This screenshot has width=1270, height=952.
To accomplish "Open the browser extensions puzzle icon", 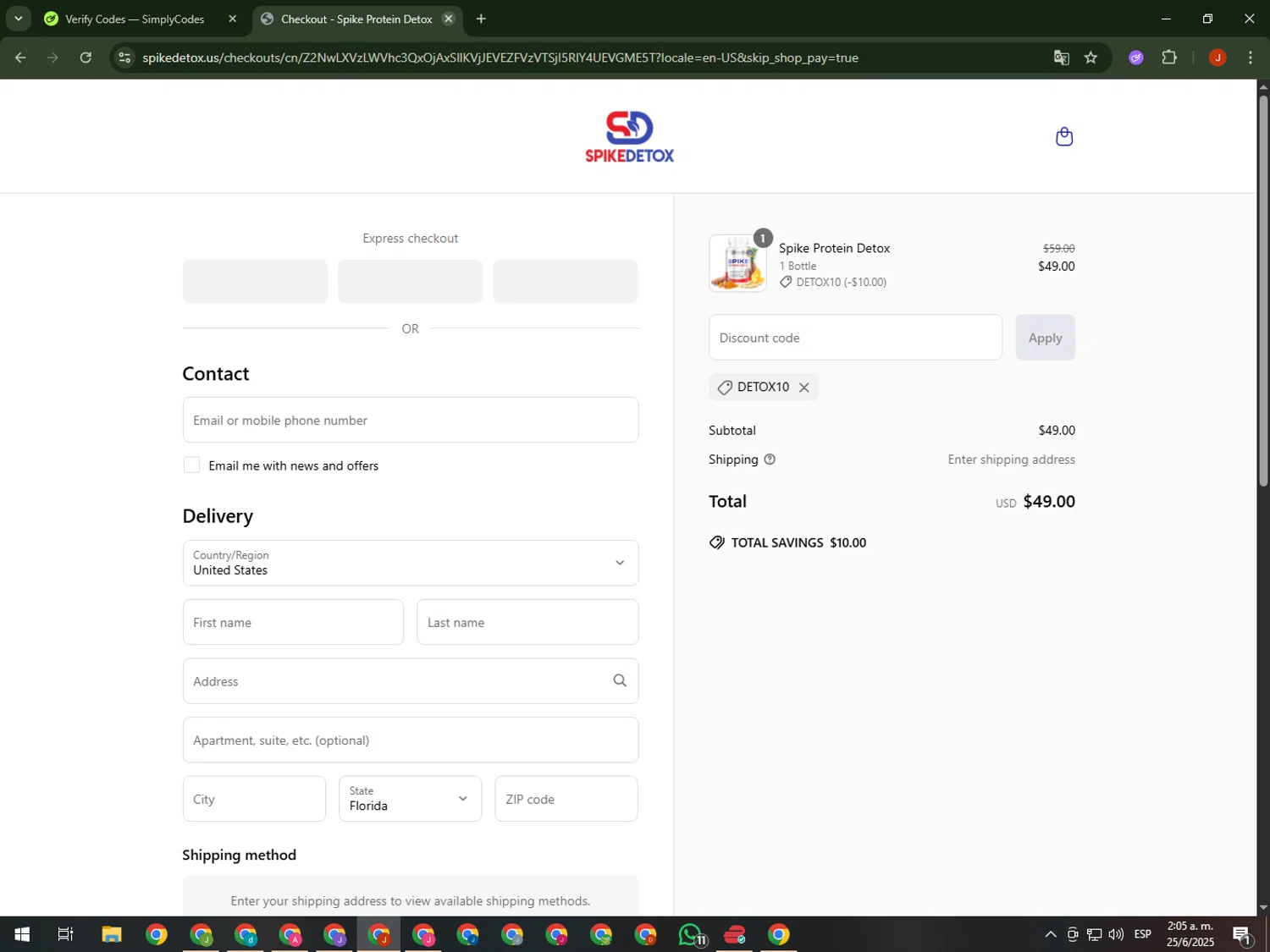I will tap(1169, 58).
